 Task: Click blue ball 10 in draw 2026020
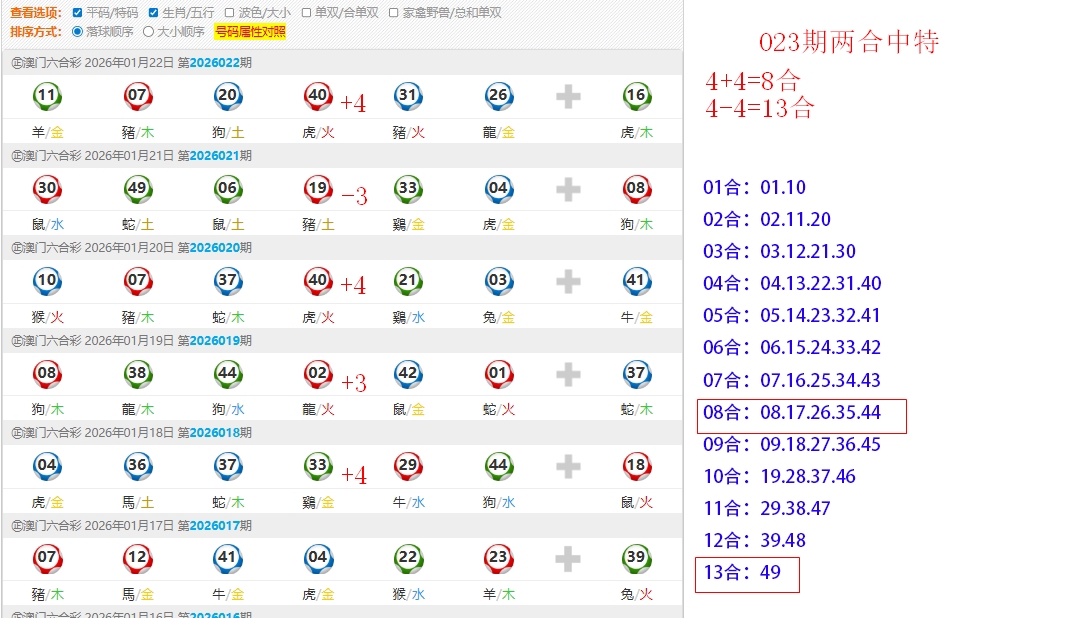coord(47,281)
